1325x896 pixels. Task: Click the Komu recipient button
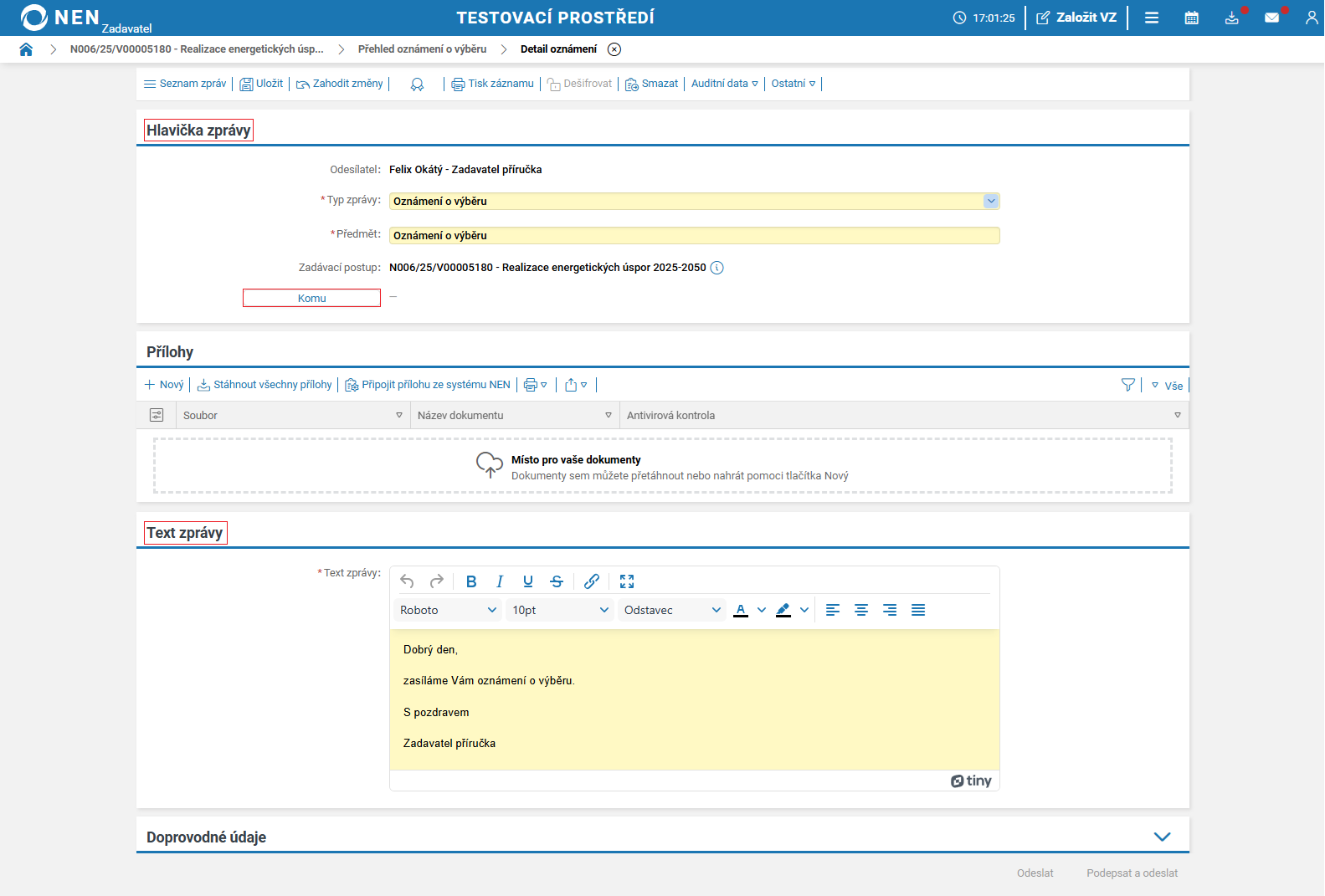coord(311,298)
